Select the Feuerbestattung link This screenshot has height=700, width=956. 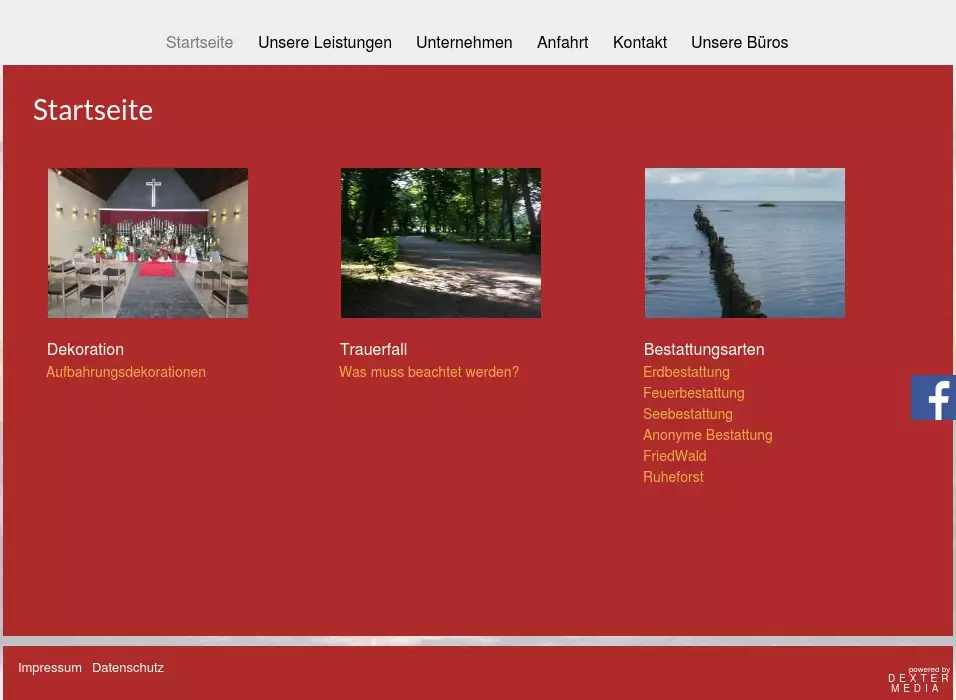pyautogui.click(x=693, y=393)
